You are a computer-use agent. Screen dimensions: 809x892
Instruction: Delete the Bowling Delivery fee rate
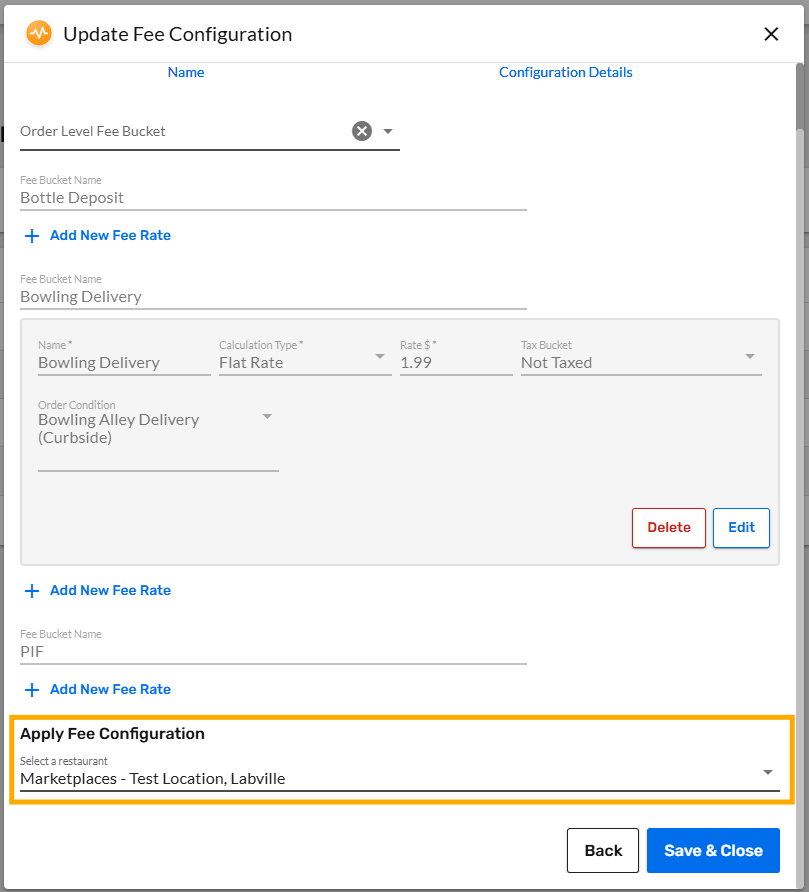pos(668,527)
